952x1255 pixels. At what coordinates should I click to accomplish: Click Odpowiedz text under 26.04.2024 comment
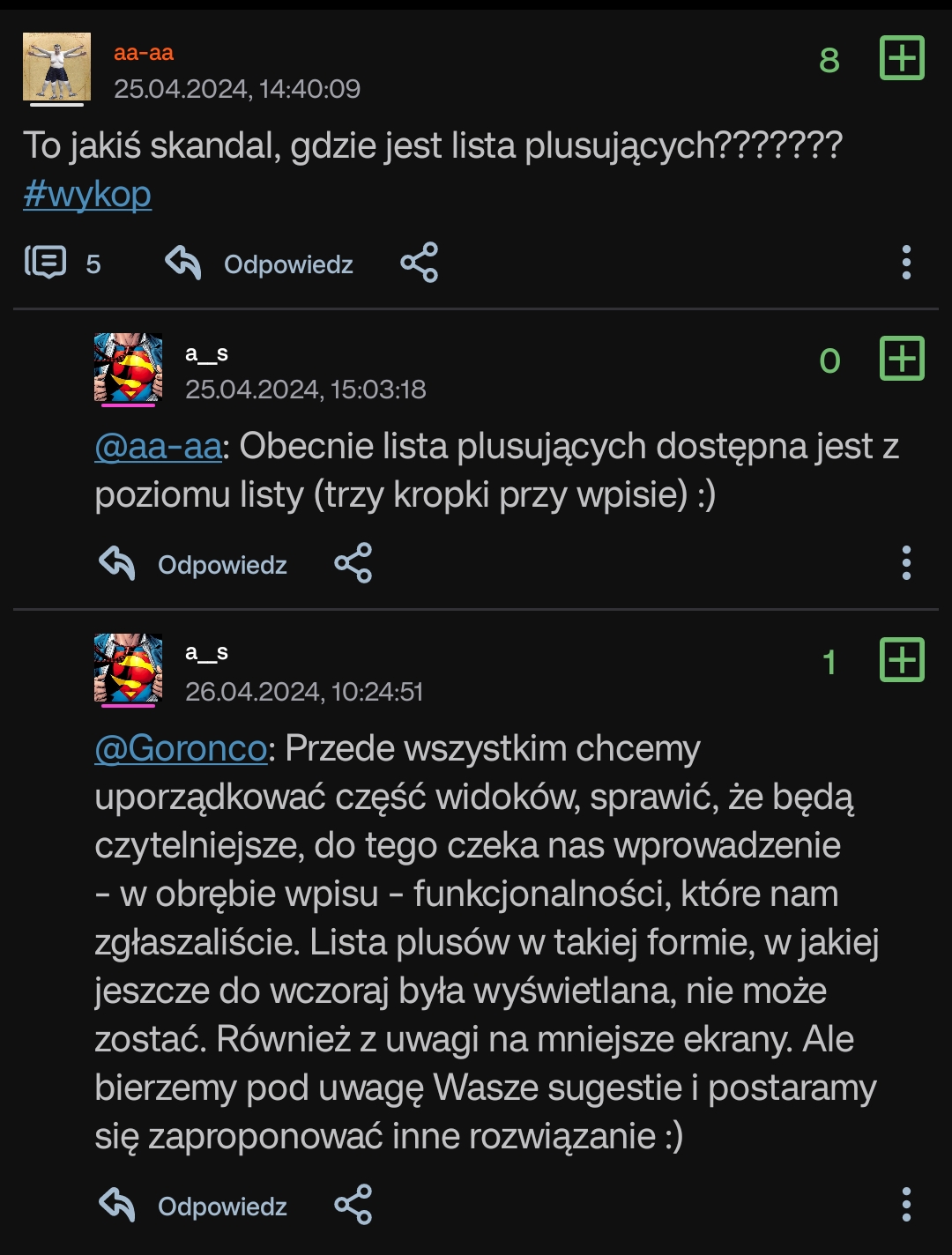coord(222,1207)
